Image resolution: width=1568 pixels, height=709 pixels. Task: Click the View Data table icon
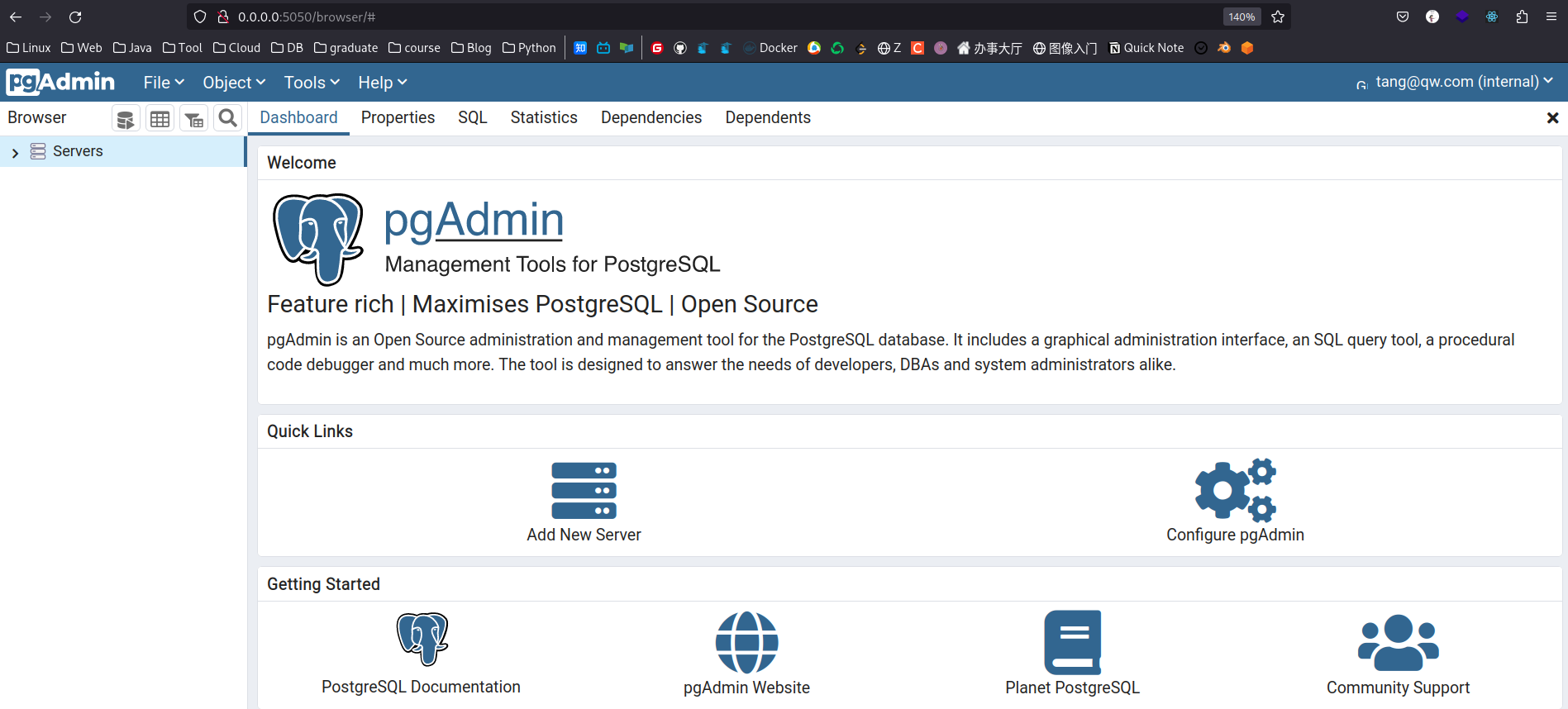tap(160, 119)
